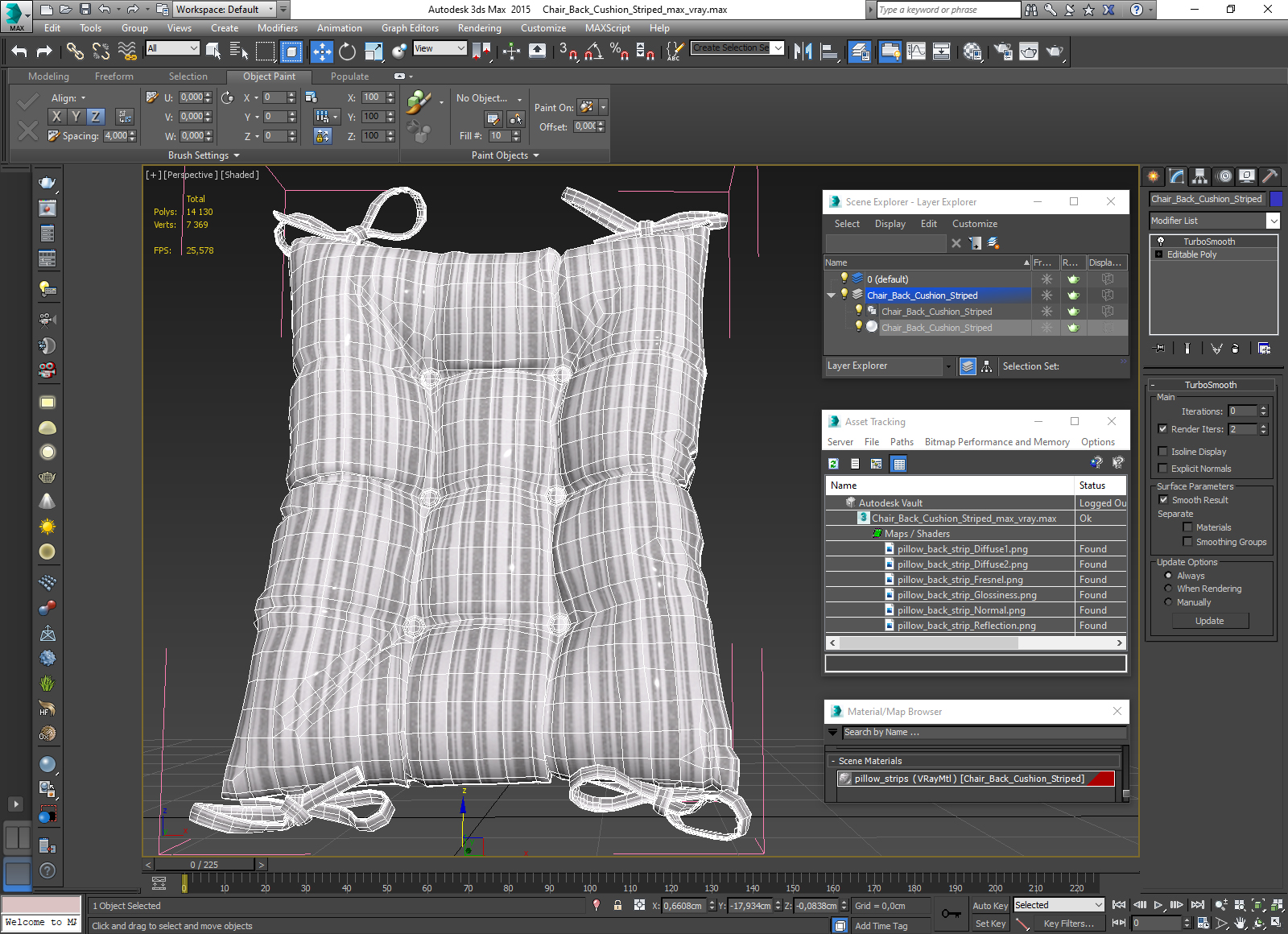Open the Mirror tool

coord(803,52)
